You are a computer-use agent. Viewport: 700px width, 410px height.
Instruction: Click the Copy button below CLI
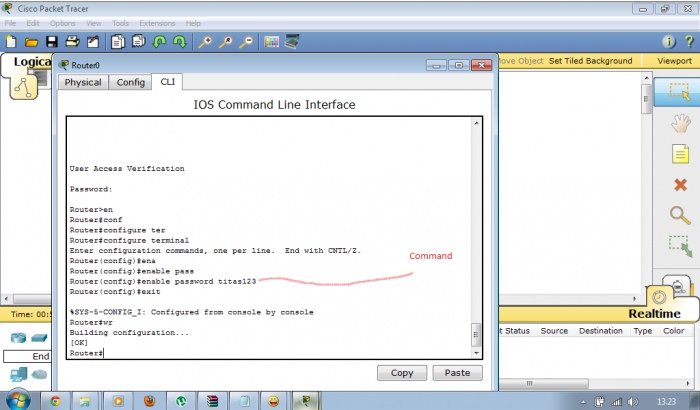[402, 373]
